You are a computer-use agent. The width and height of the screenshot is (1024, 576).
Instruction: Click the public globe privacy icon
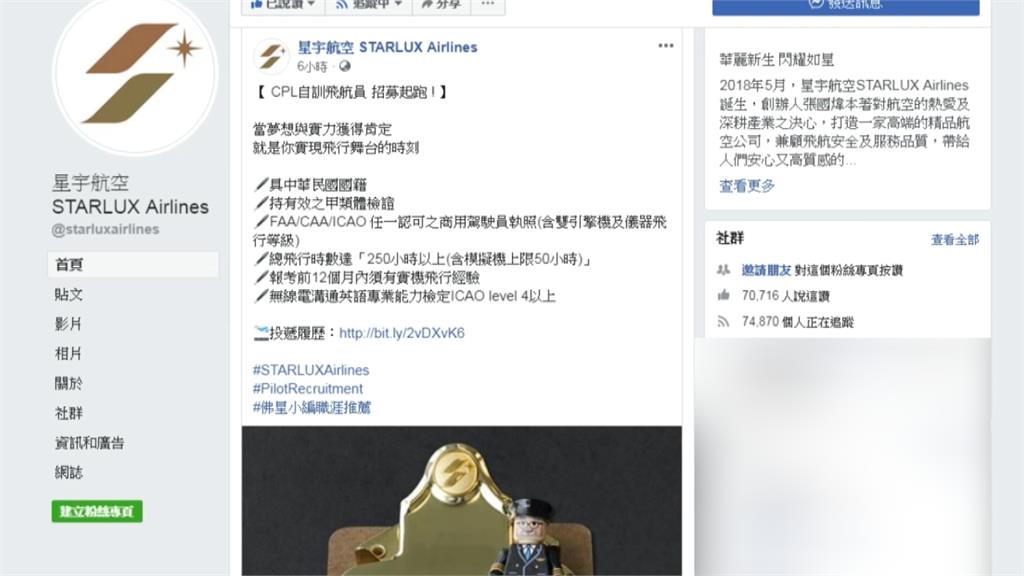[x=345, y=66]
